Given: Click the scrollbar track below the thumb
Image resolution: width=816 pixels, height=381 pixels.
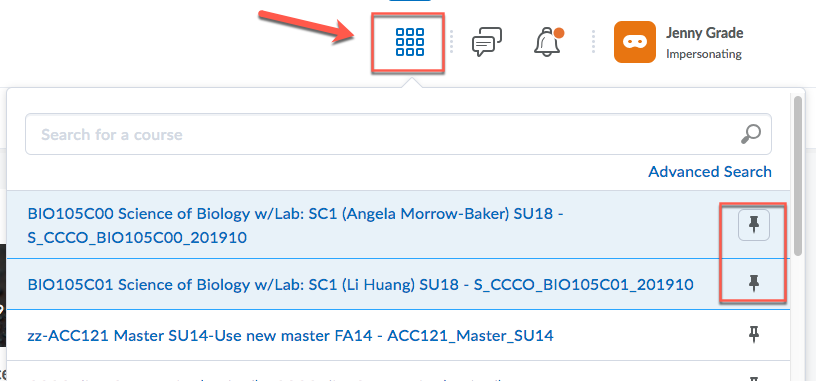Looking at the screenshot, I should 797,318.
